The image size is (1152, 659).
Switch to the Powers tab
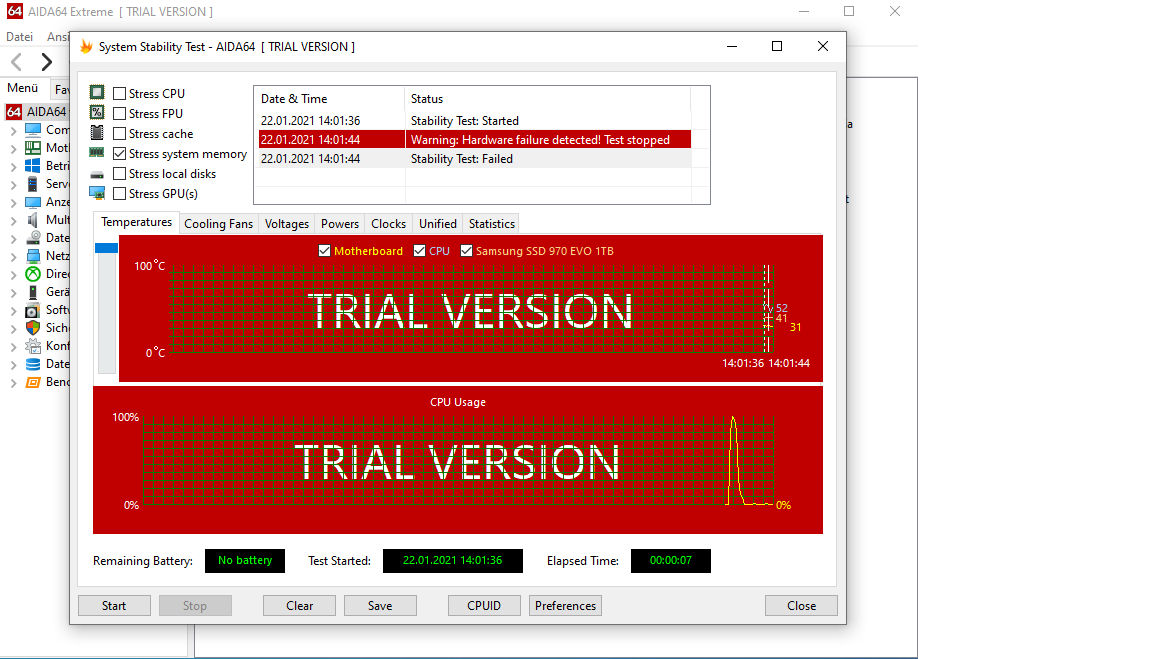pos(339,223)
